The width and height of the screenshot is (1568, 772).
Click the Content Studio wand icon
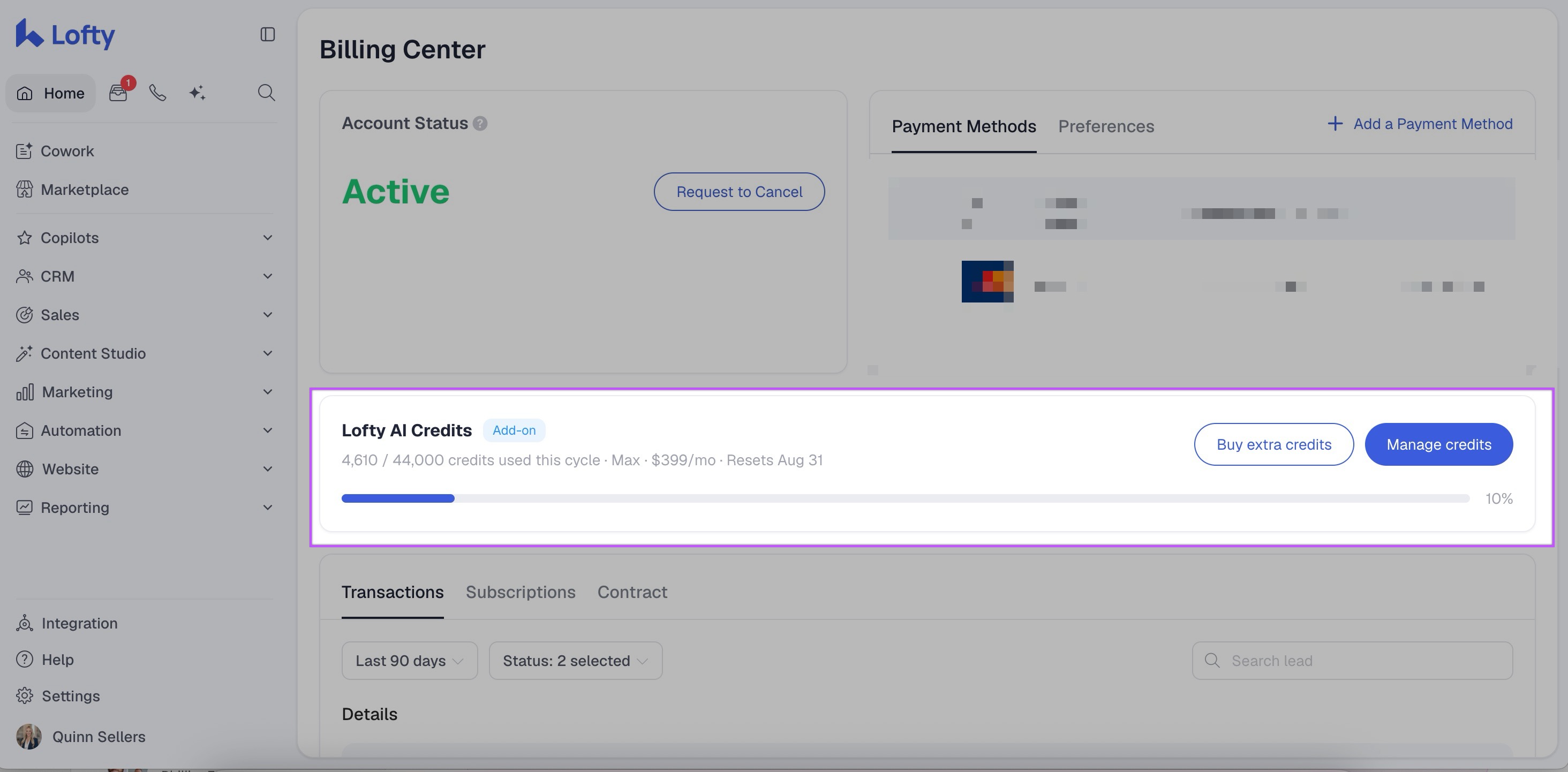tap(24, 353)
